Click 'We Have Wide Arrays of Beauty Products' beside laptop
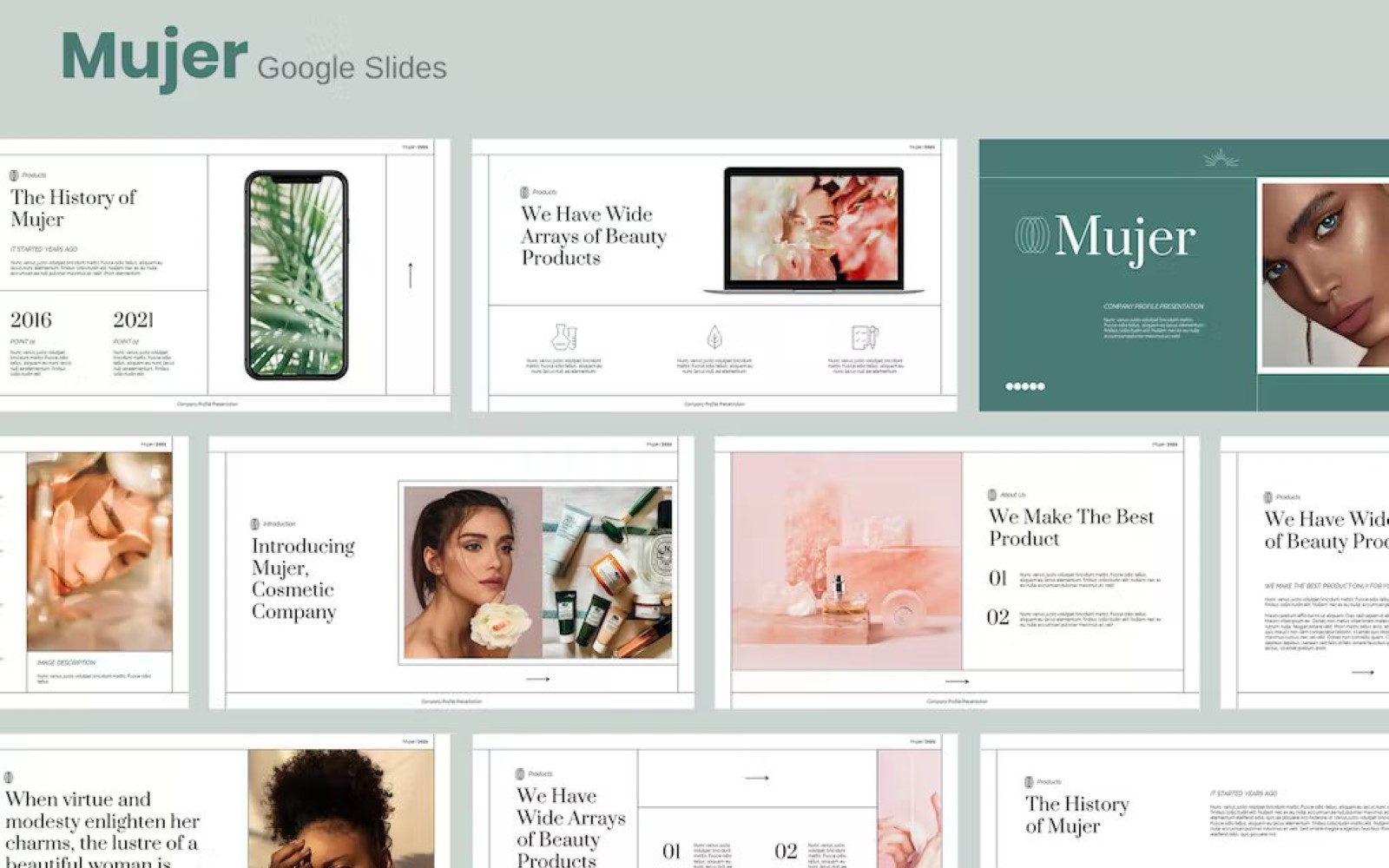Screen dimensions: 1389x868 coord(594,236)
